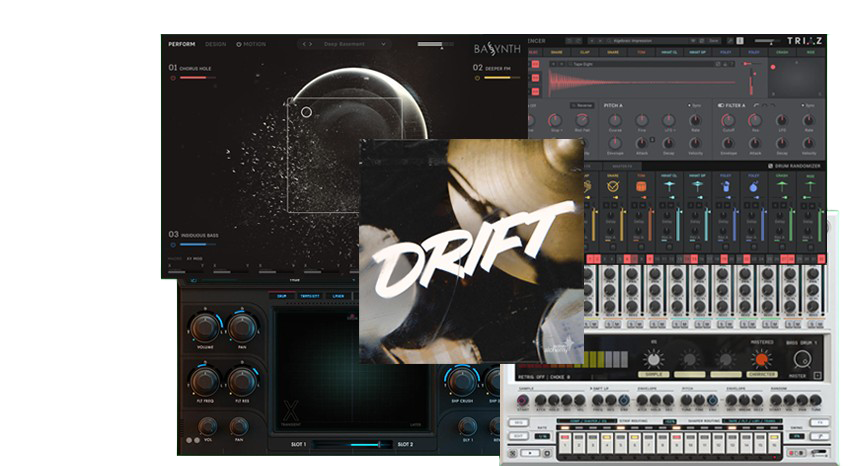Click previous preset arrow in Bassynth
This screenshot has height=466, width=848.
tap(304, 44)
